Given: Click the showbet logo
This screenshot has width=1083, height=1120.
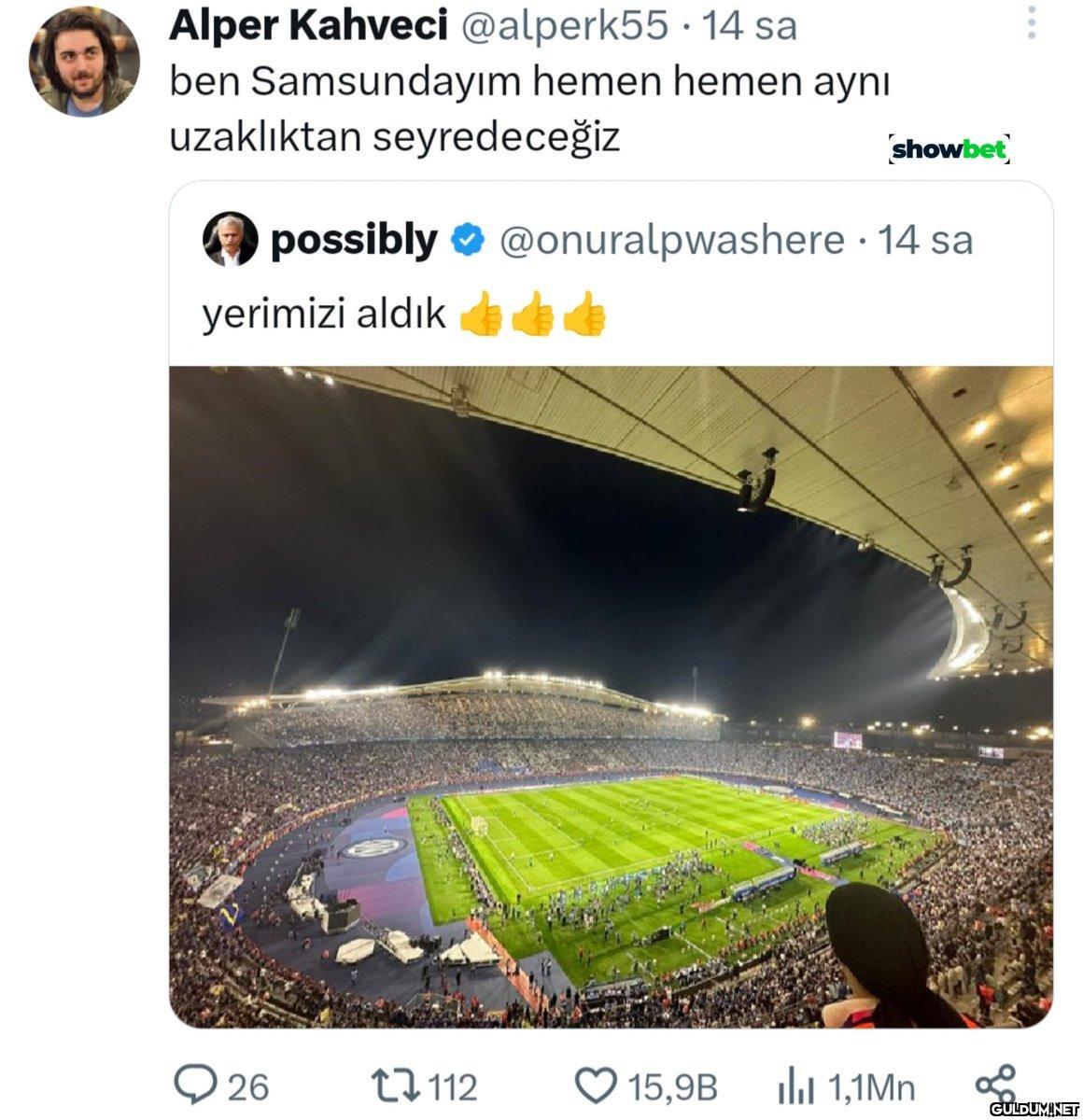Looking at the screenshot, I should (948, 149).
